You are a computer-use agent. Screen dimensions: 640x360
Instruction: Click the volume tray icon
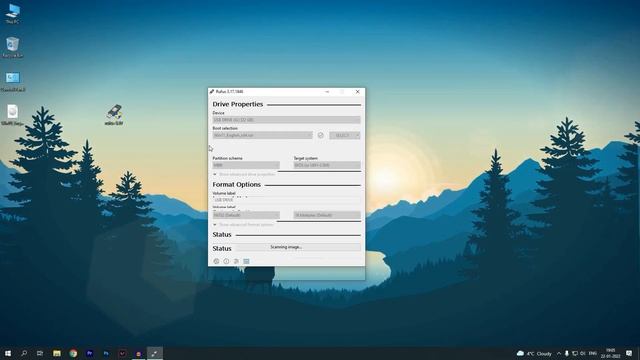point(583,353)
